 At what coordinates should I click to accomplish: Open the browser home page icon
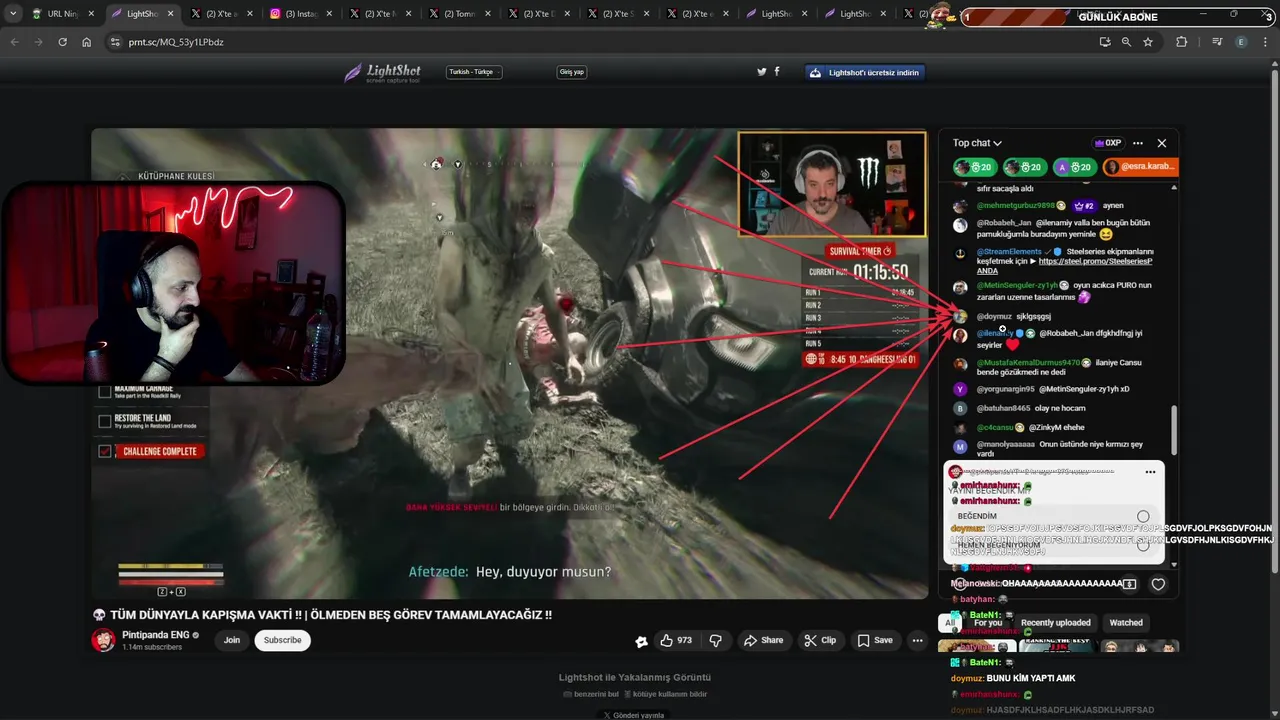coord(87,42)
